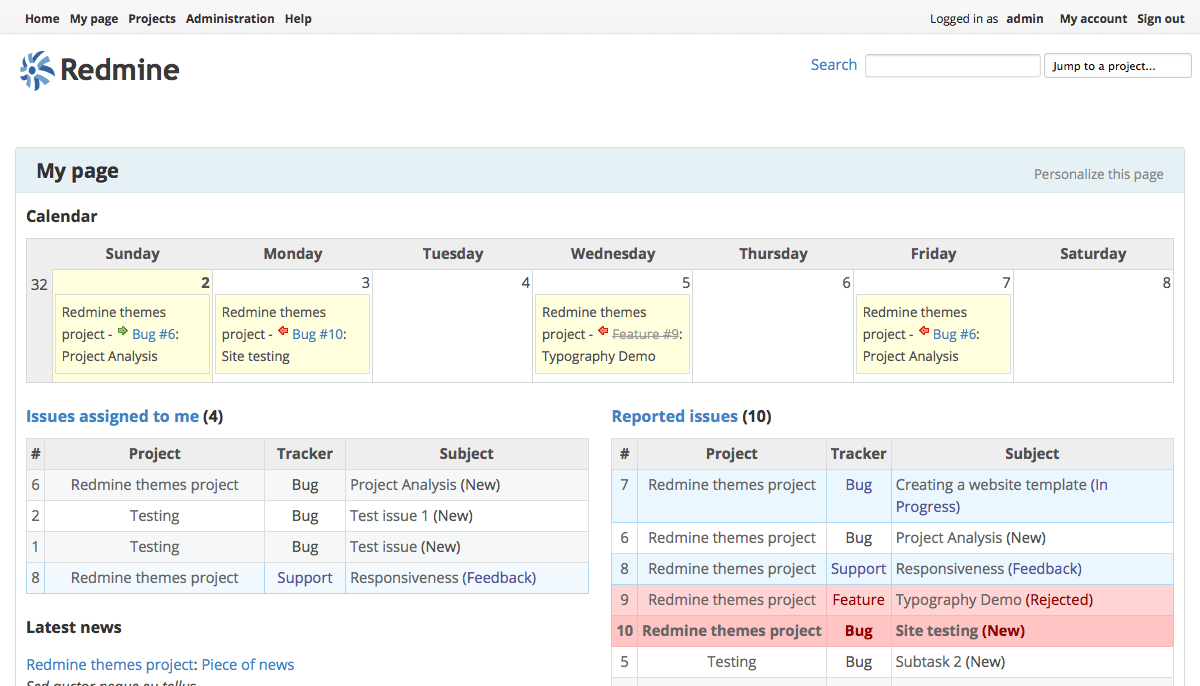Image resolution: width=1200 pixels, height=686 pixels.
Task: Open My account link
Action: [x=1093, y=18]
